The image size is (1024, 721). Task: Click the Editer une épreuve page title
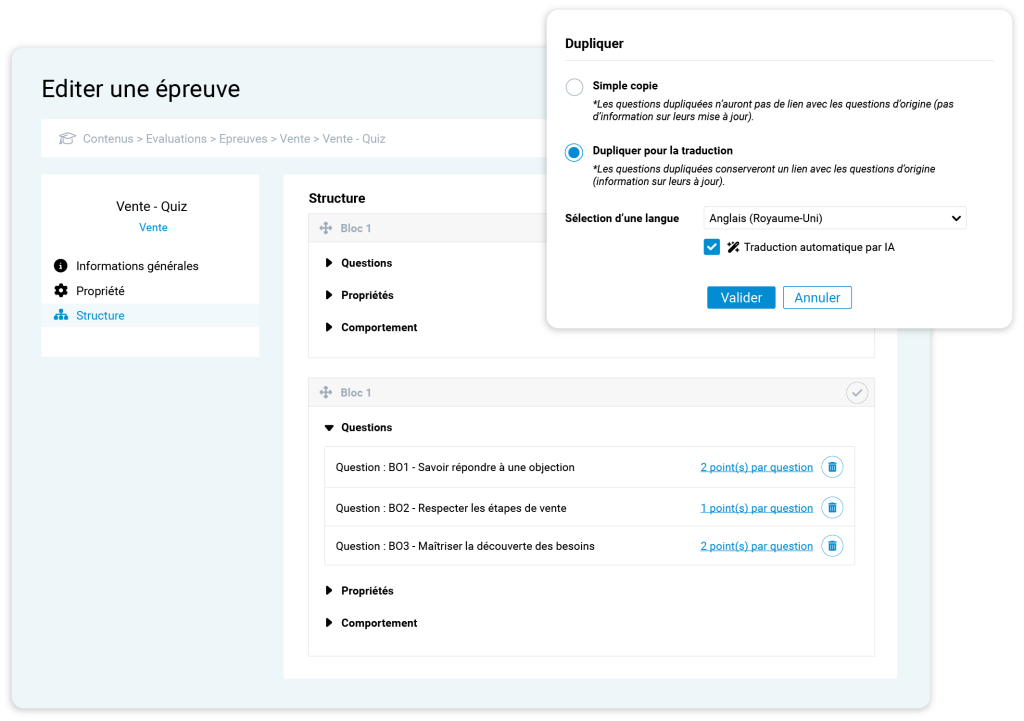(141, 89)
